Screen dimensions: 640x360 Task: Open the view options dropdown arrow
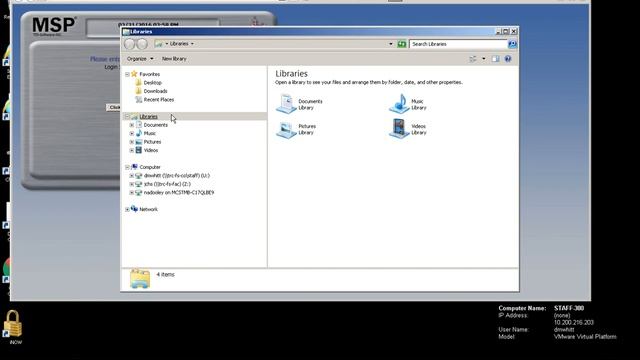[x=484, y=59]
